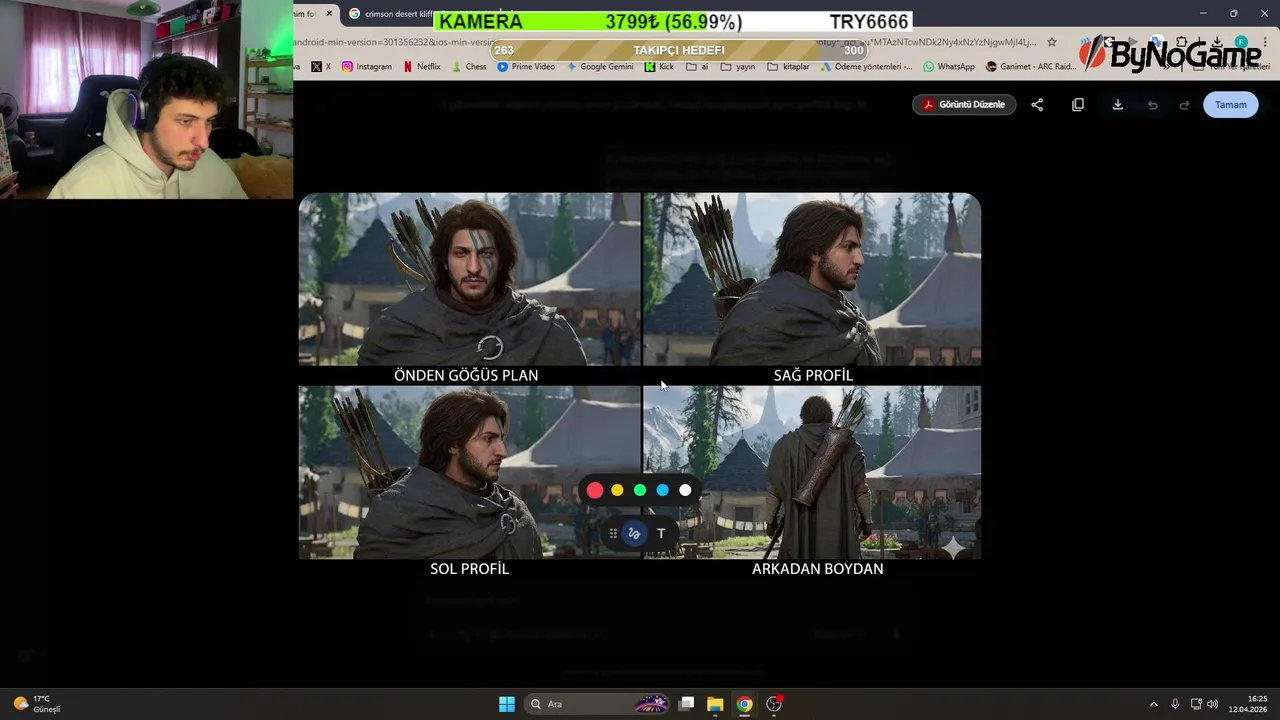This screenshot has height=720, width=1280.
Task: Click the microphone icon in the system tray
Action: tap(1175, 704)
